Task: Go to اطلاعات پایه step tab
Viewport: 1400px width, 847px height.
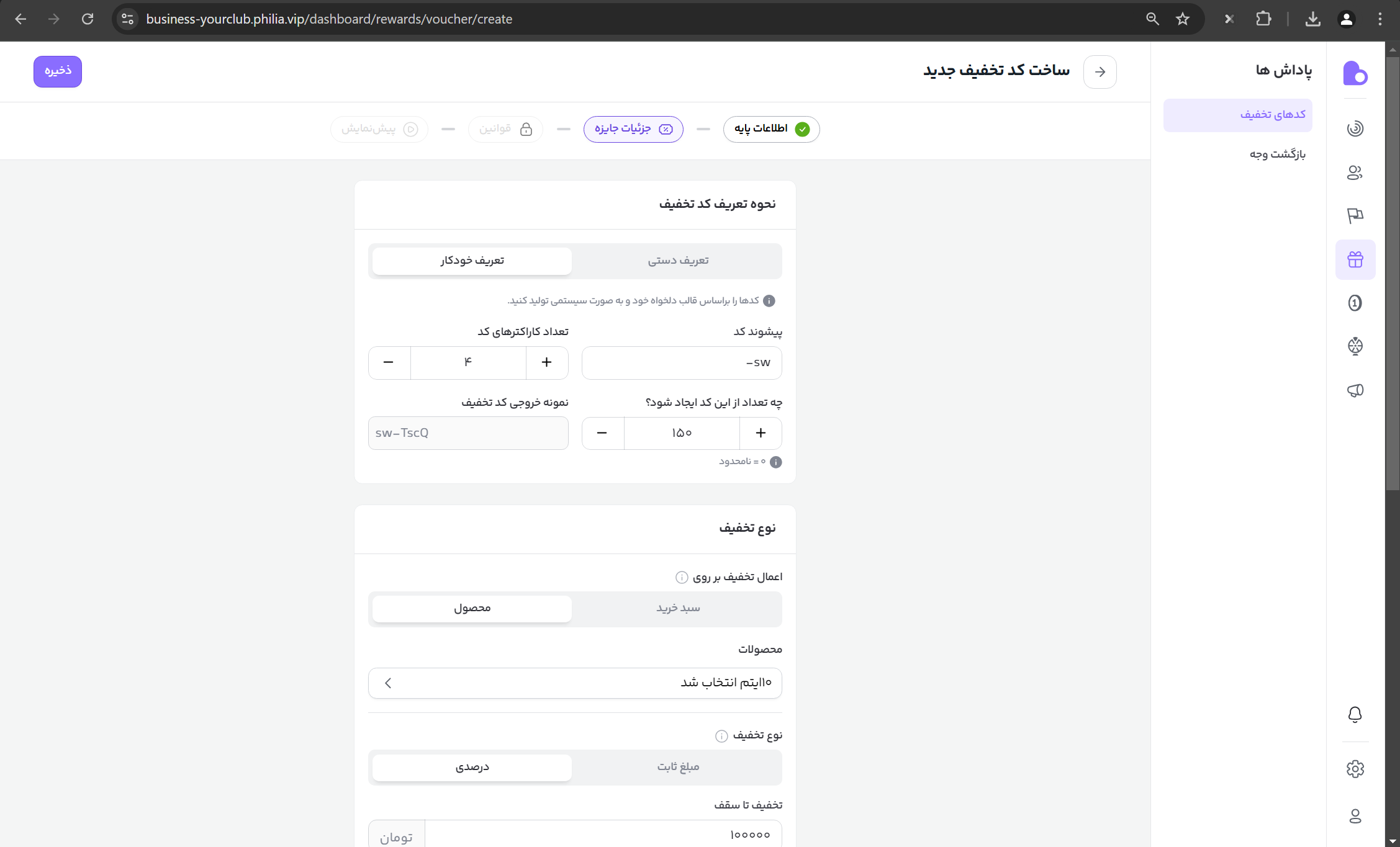Action: (771, 129)
